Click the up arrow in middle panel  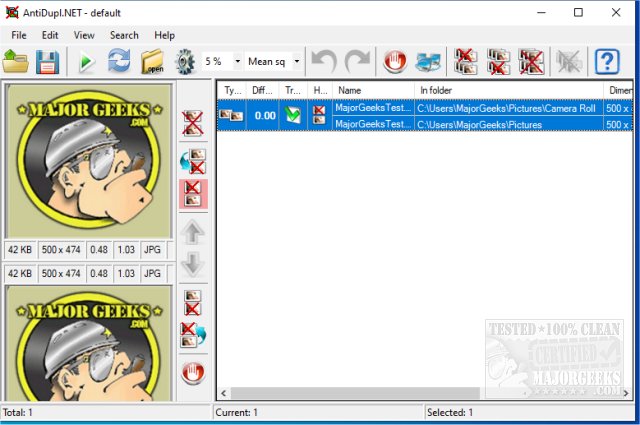tap(193, 232)
